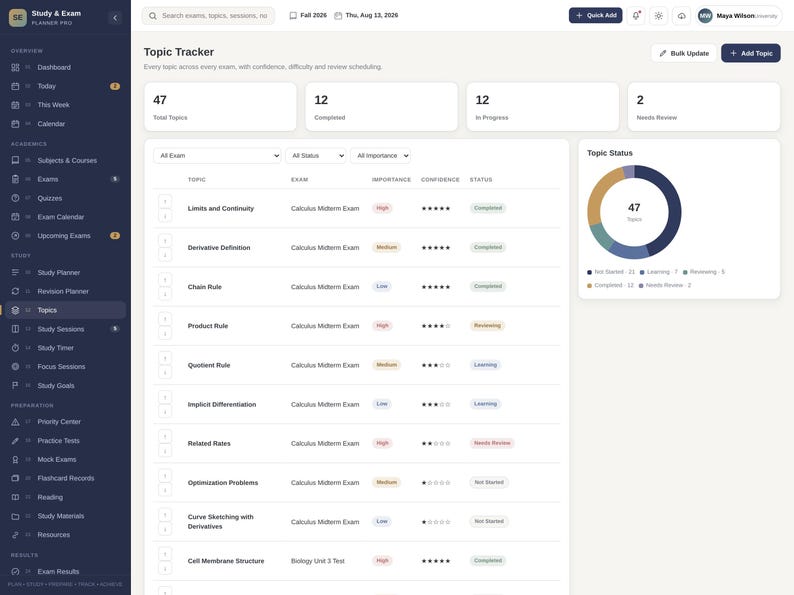Viewport: 794px width, 595px height.
Task: Click the Revision Planner refresh icon
Action: pyautogui.click(x=15, y=291)
